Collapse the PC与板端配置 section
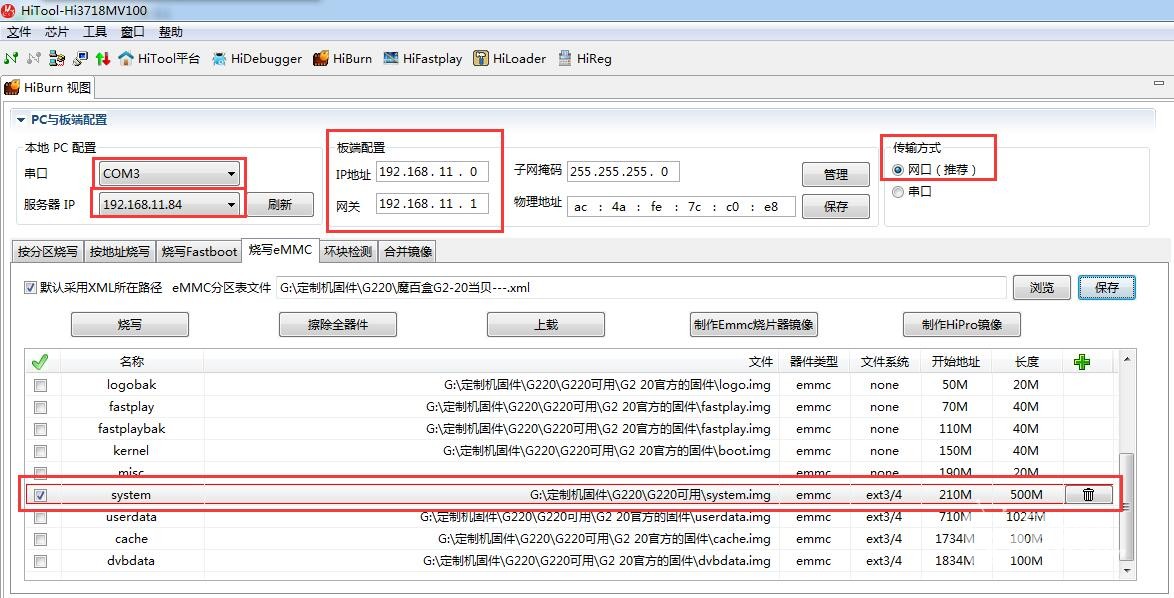Image resolution: width=1174 pixels, height=598 pixels. (21, 120)
